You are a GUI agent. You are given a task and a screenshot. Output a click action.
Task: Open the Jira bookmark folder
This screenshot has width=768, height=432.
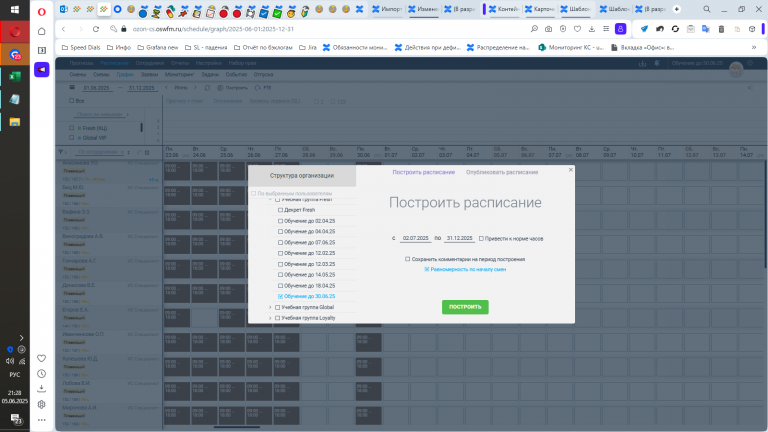point(308,48)
